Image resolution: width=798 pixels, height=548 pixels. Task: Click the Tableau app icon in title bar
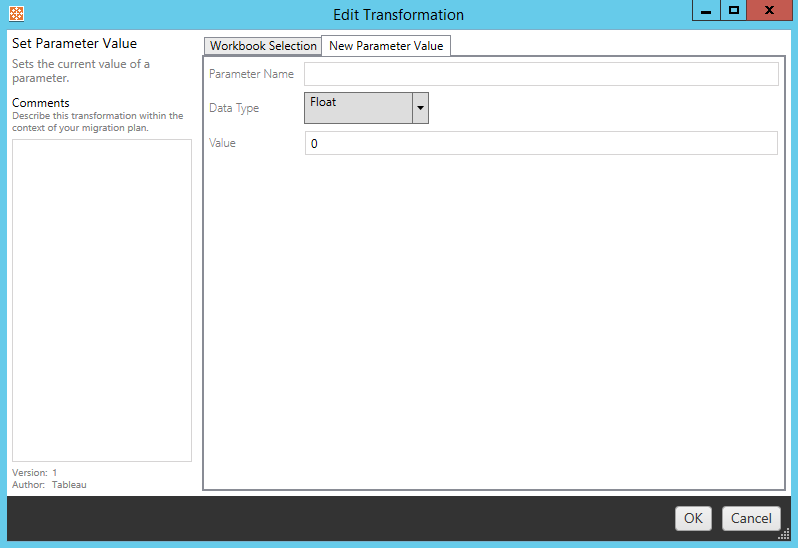click(x=16, y=15)
